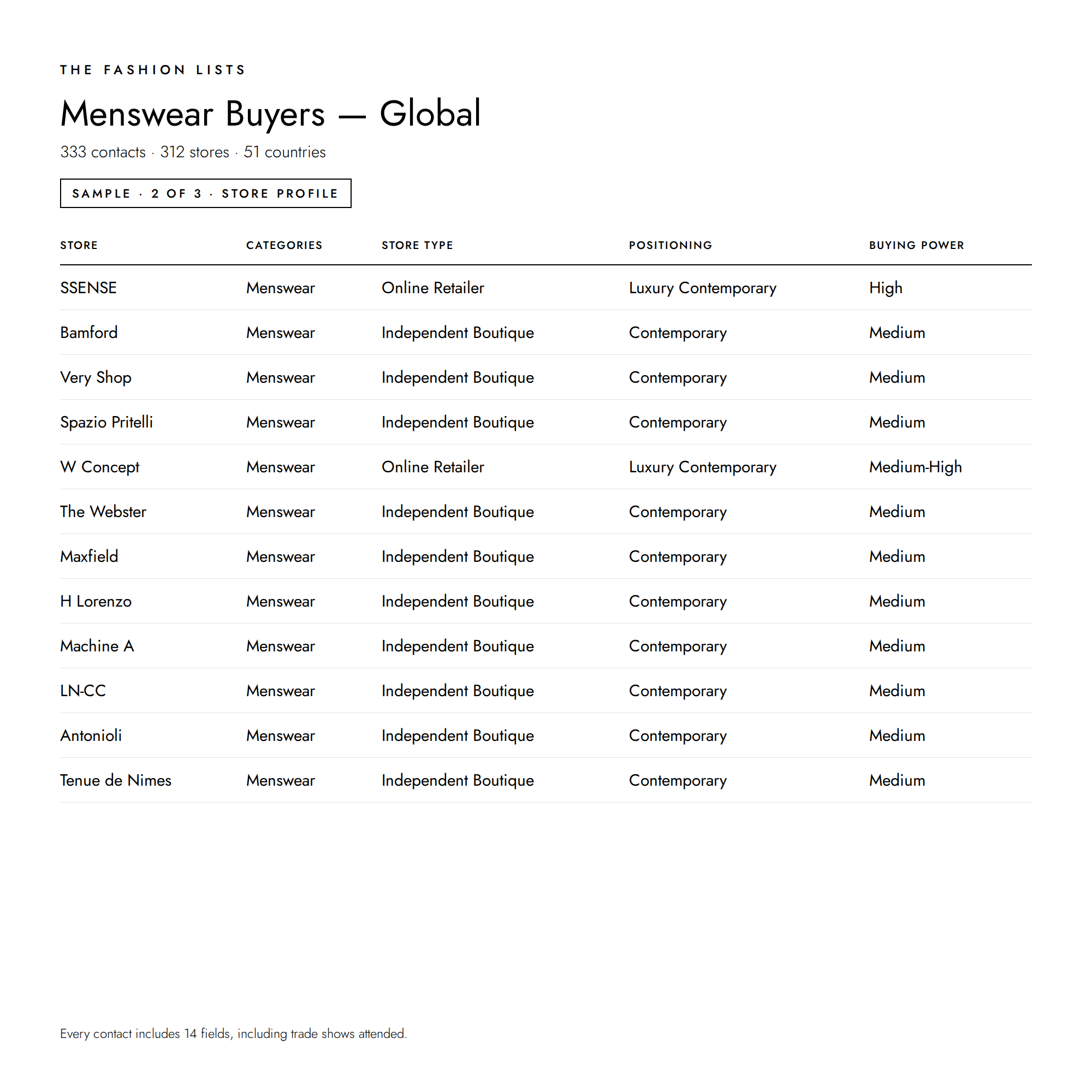Select the Antonioli store name
The image size is (1092, 1092).
pos(91,735)
